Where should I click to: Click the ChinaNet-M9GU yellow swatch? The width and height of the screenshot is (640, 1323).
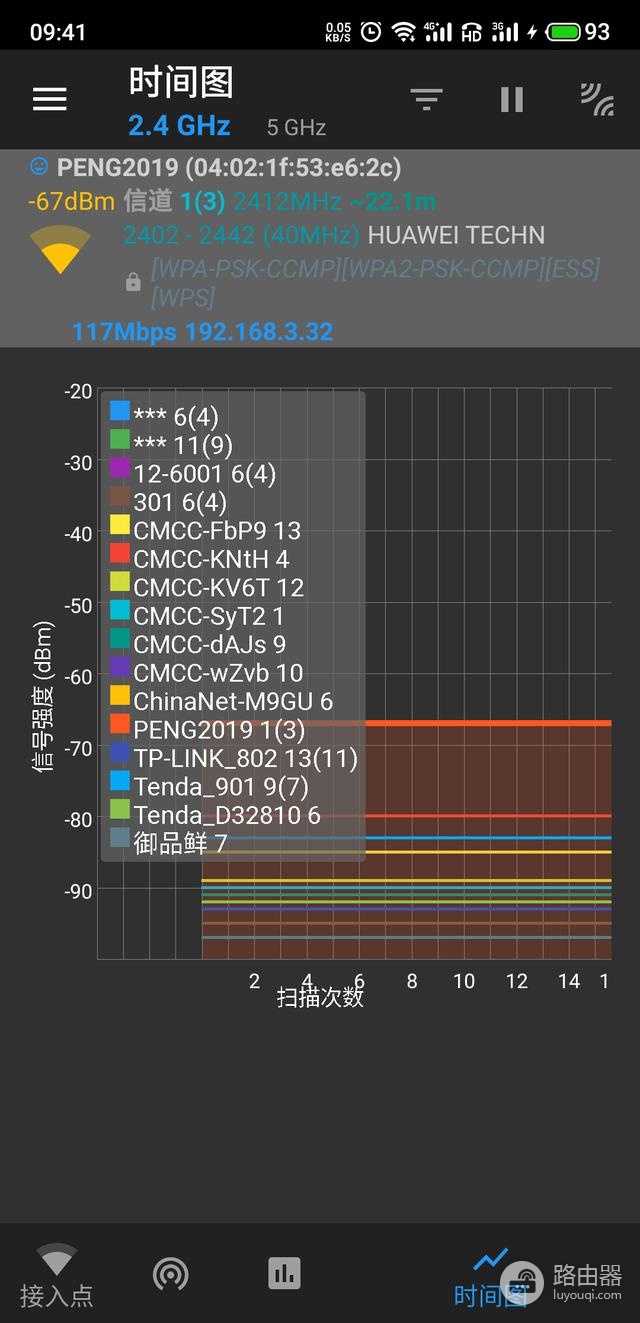click(x=120, y=695)
